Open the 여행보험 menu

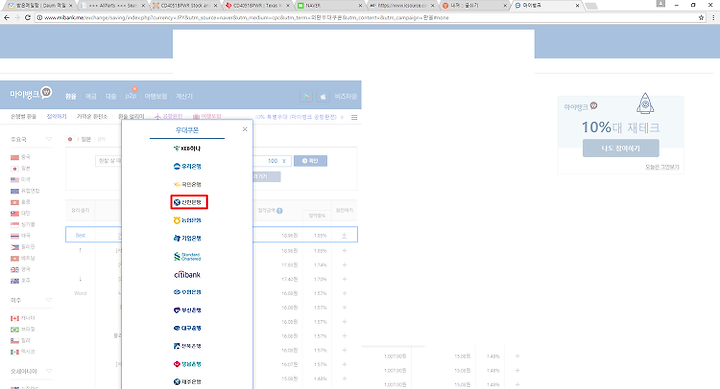pyautogui.click(x=156, y=96)
